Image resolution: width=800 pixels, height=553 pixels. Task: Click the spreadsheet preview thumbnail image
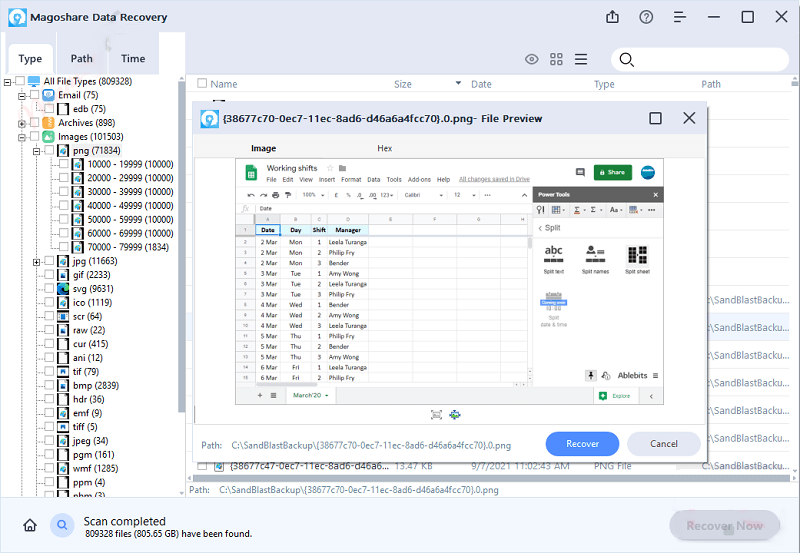tap(449, 282)
